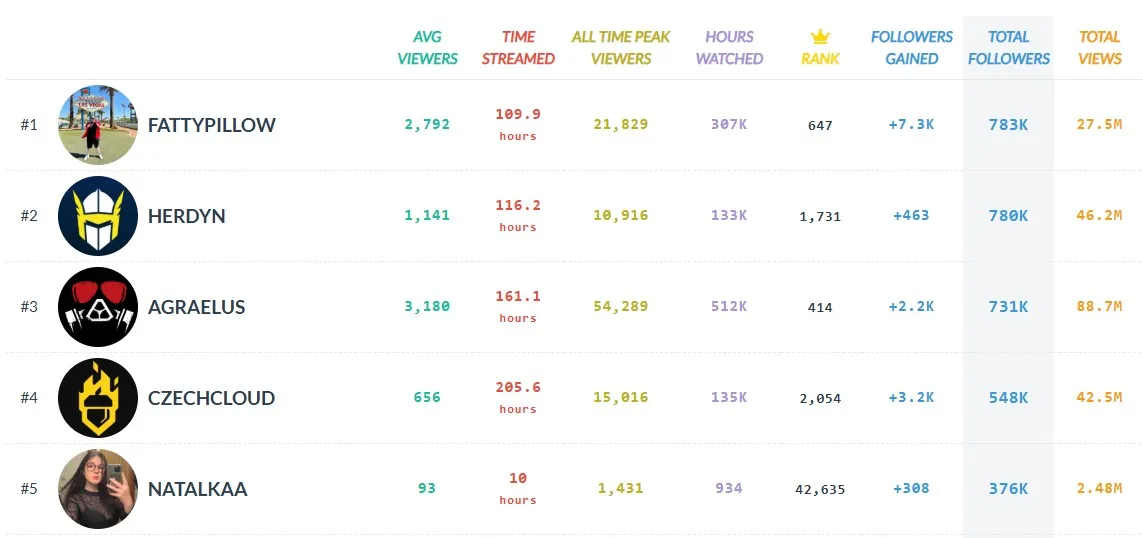1143x538 pixels.
Task: Go to AGRAELUS channel page
Action: 196,307
